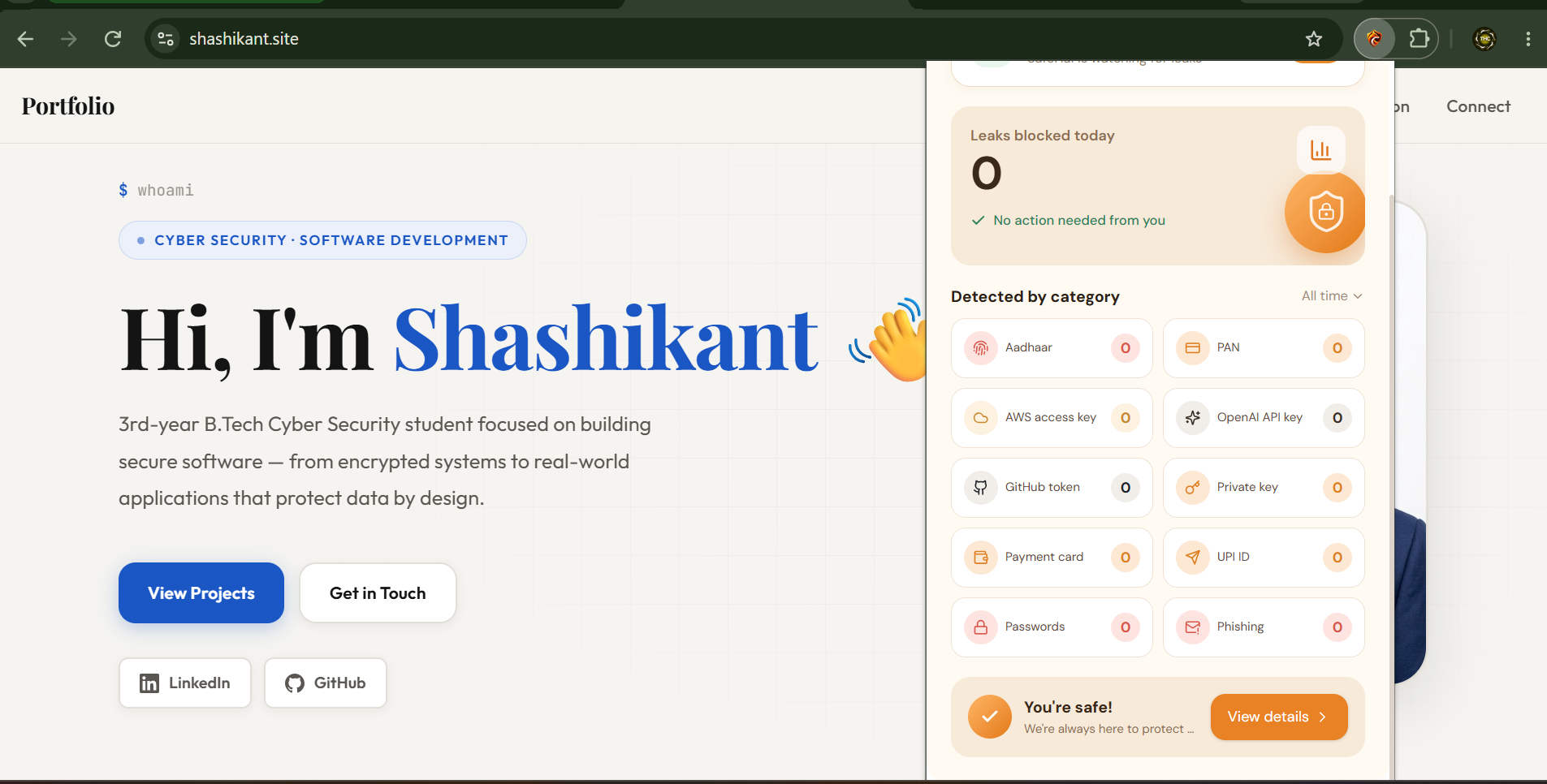1547x784 pixels.
Task: Click the active security extension icon in toolbar
Action: [1374, 38]
